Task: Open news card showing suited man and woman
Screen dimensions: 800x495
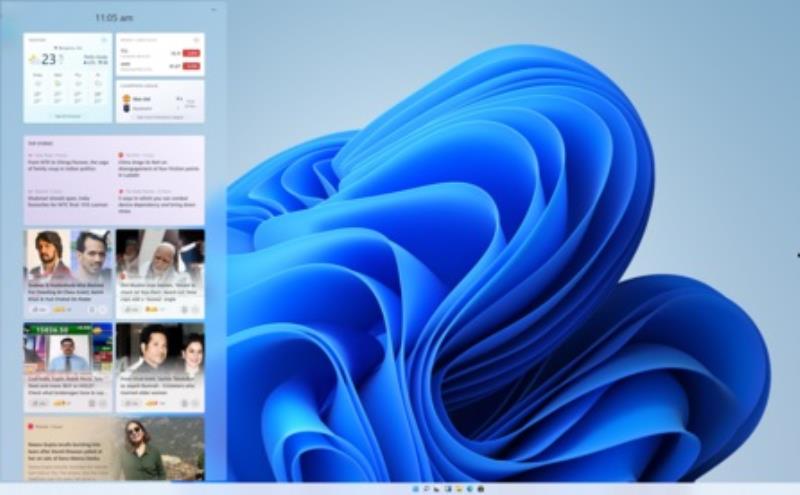Action: (160, 367)
